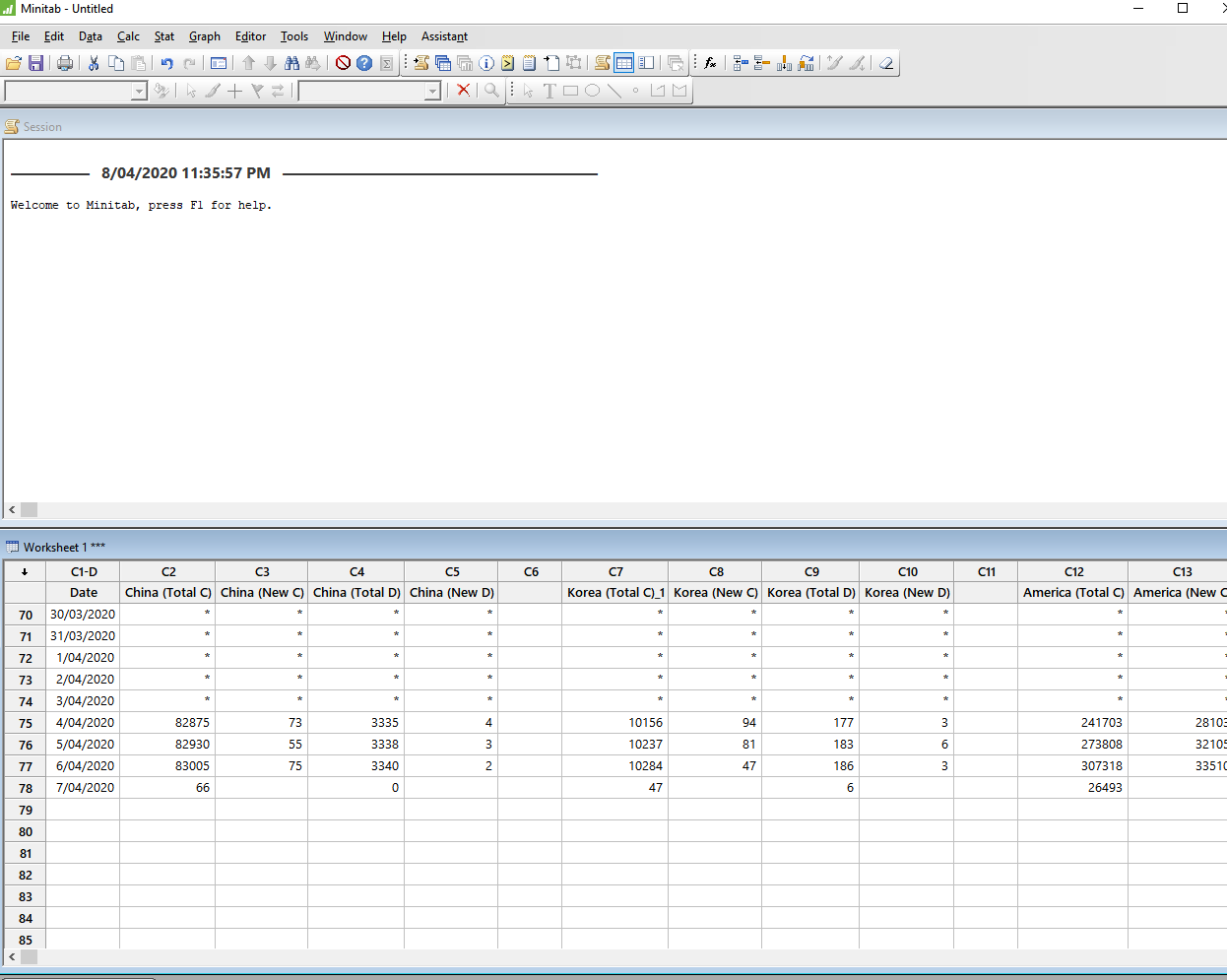Image resolution: width=1227 pixels, height=980 pixels.
Task: Click the Move Columns icon
Action: (806, 63)
